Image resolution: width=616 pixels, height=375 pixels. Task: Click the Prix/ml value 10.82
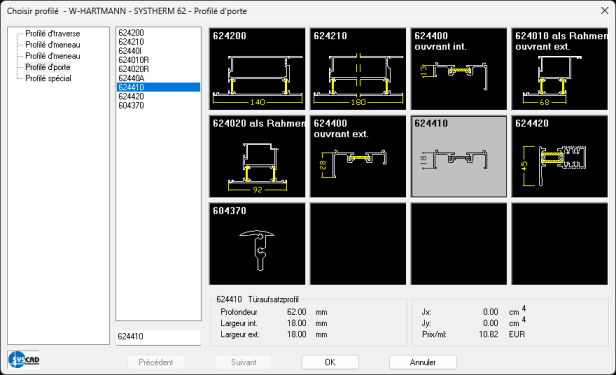[488, 334]
